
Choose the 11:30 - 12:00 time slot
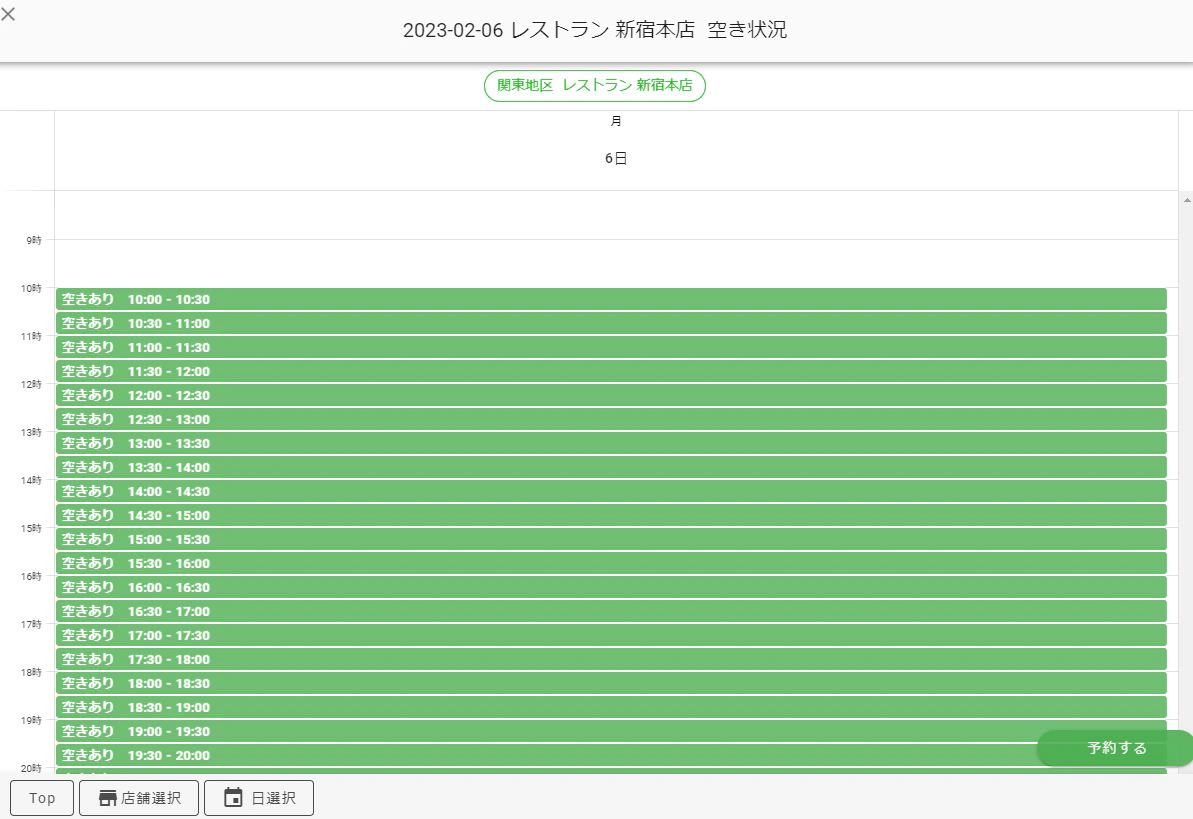(x=611, y=371)
